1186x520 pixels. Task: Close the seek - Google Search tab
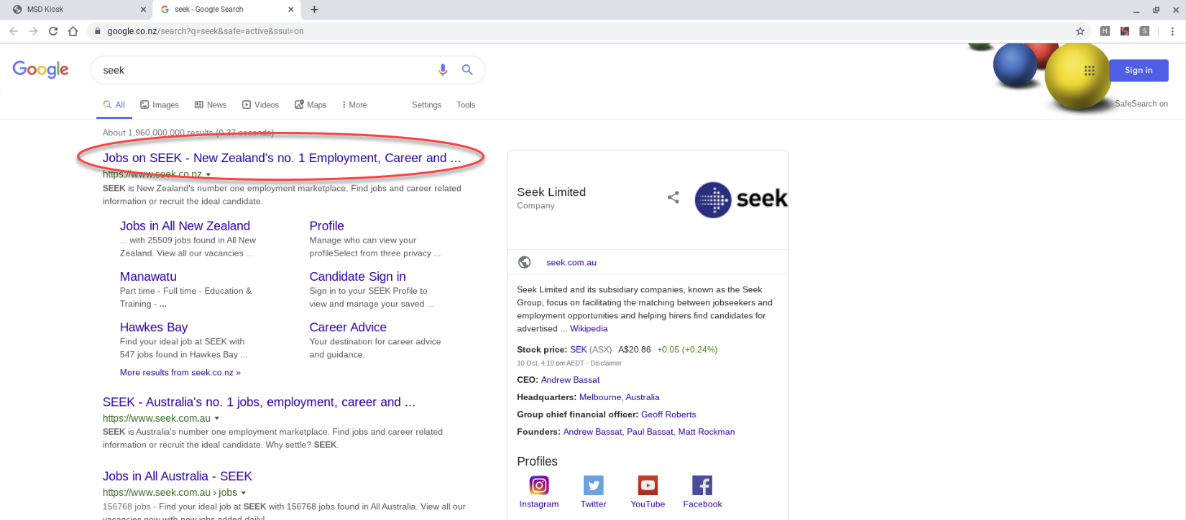[x=291, y=9]
